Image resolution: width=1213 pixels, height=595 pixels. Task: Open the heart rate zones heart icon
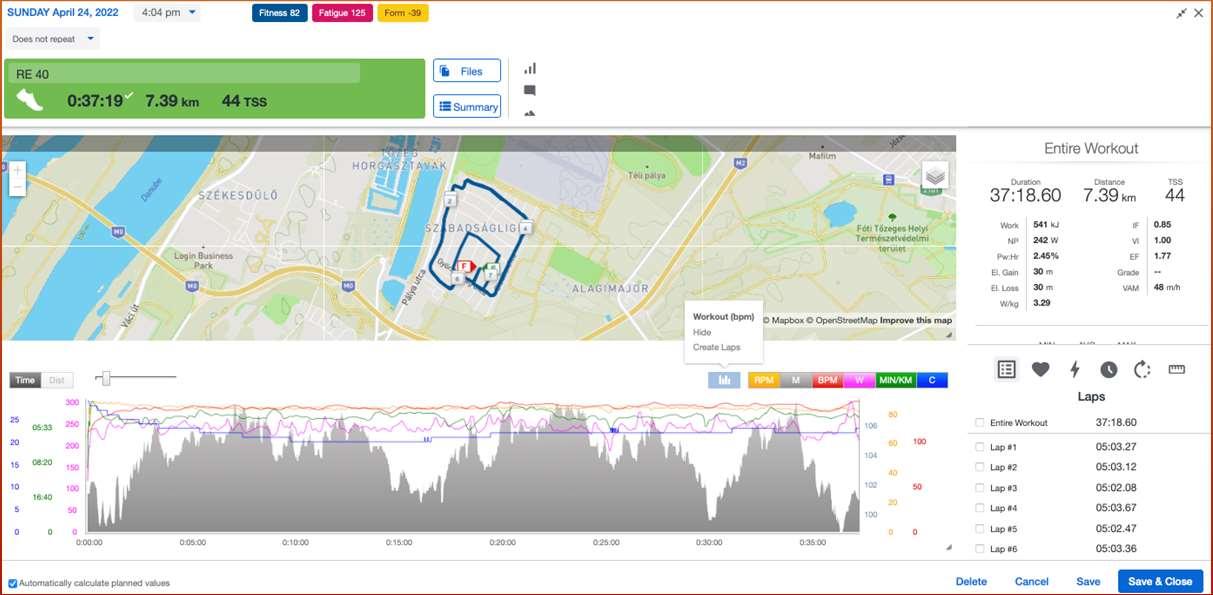pos(1041,369)
